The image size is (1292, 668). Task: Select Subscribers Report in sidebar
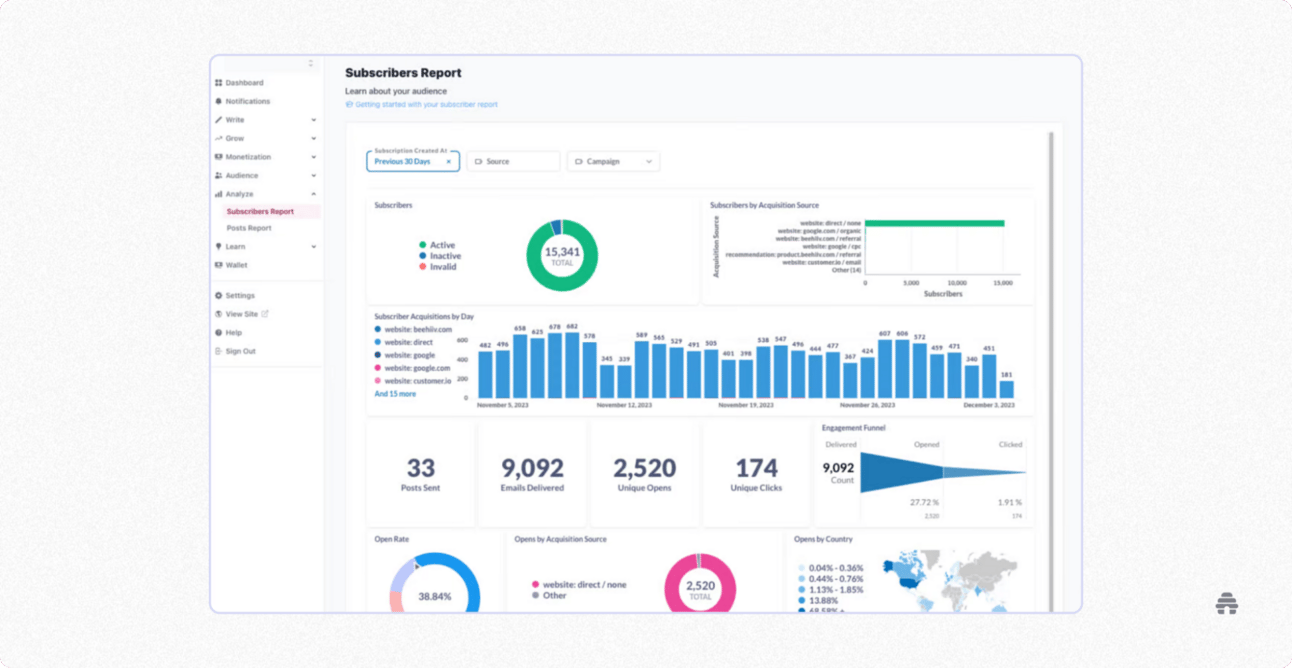click(261, 211)
